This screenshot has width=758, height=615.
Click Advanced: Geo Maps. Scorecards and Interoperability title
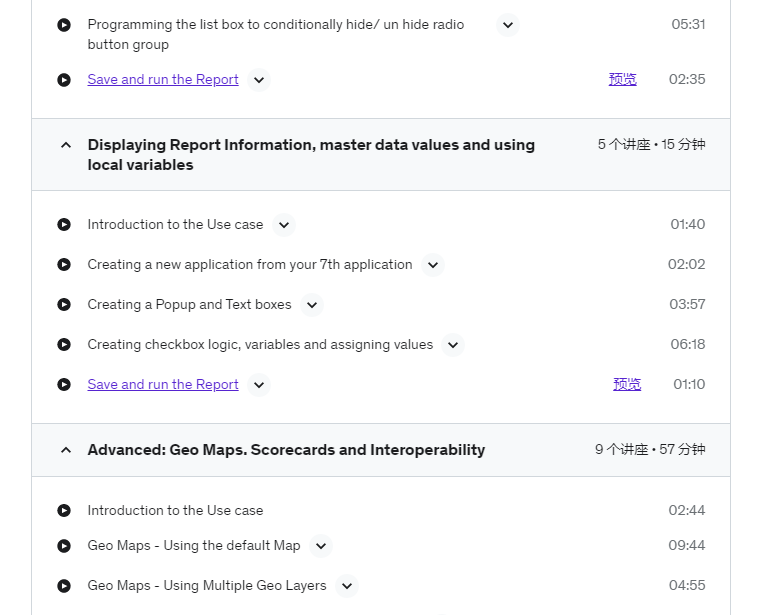(x=286, y=450)
